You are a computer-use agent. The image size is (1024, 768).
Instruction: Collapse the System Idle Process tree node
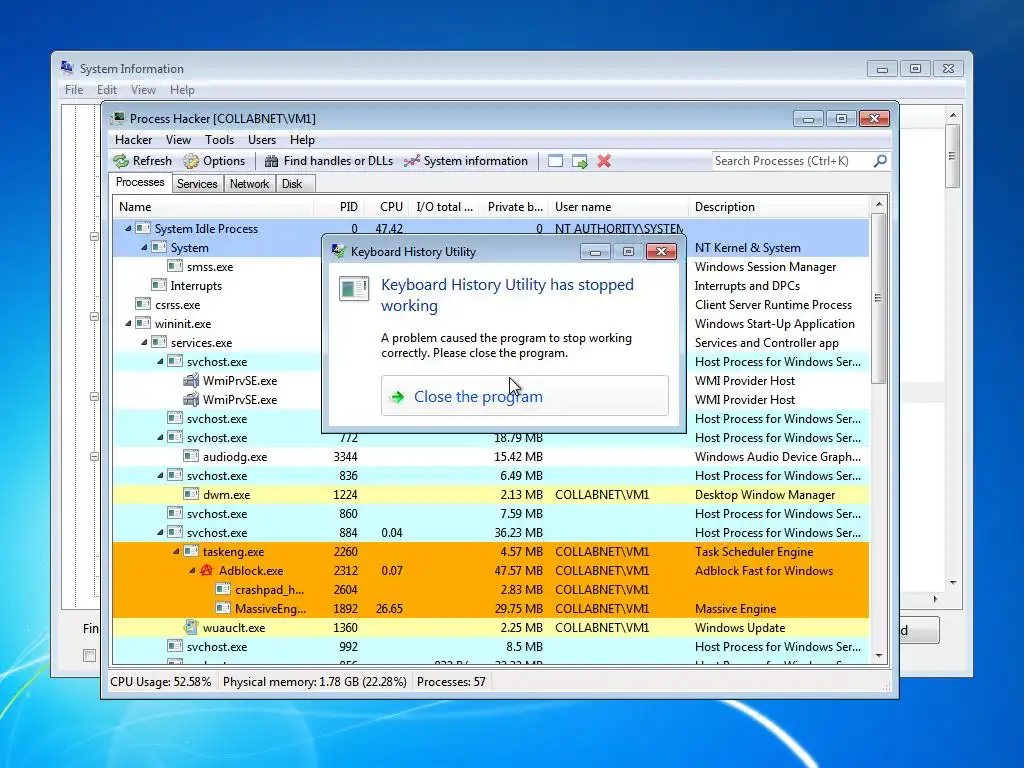(128, 229)
